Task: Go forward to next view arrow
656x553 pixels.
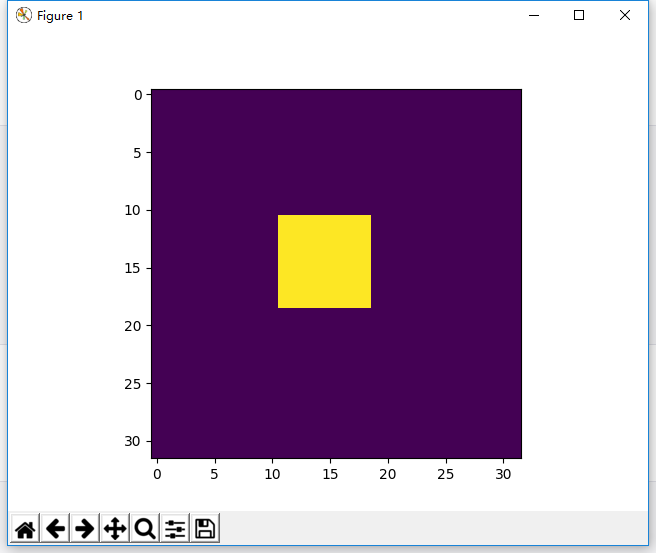Action: pyautogui.click(x=85, y=529)
